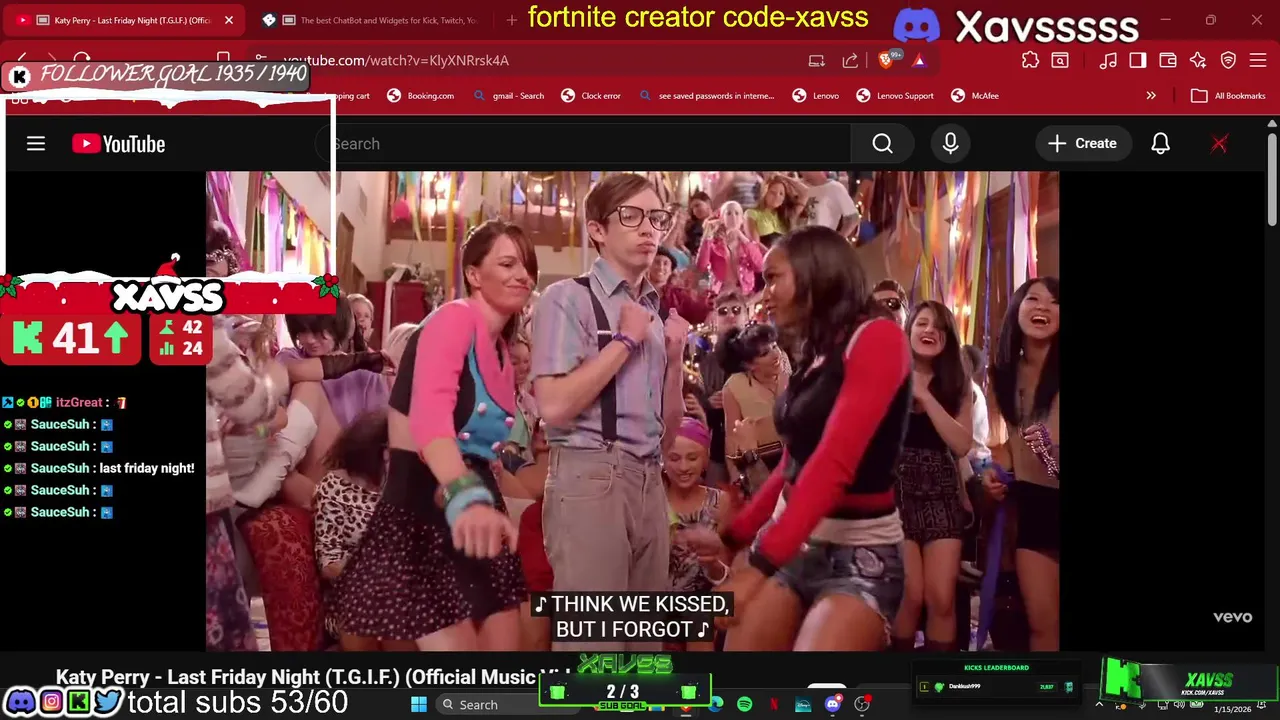Viewport: 1280px width, 720px height.
Task: Share this page using the share icon
Action: tap(850, 61)
